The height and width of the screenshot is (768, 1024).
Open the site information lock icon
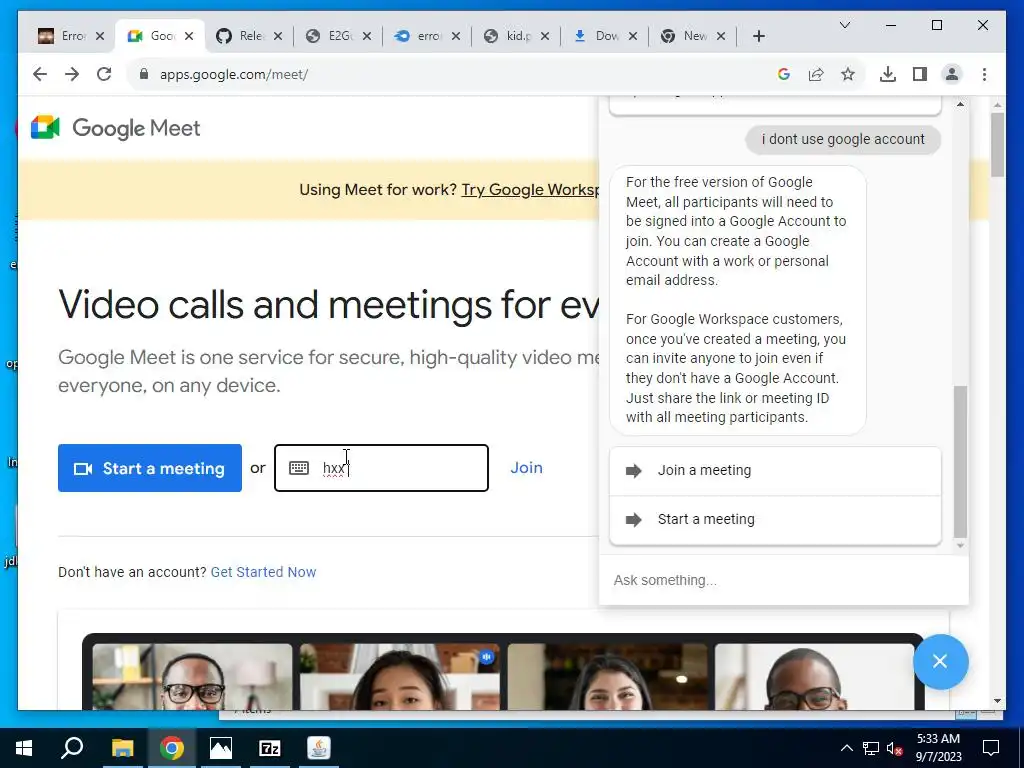tap(144, 74)
